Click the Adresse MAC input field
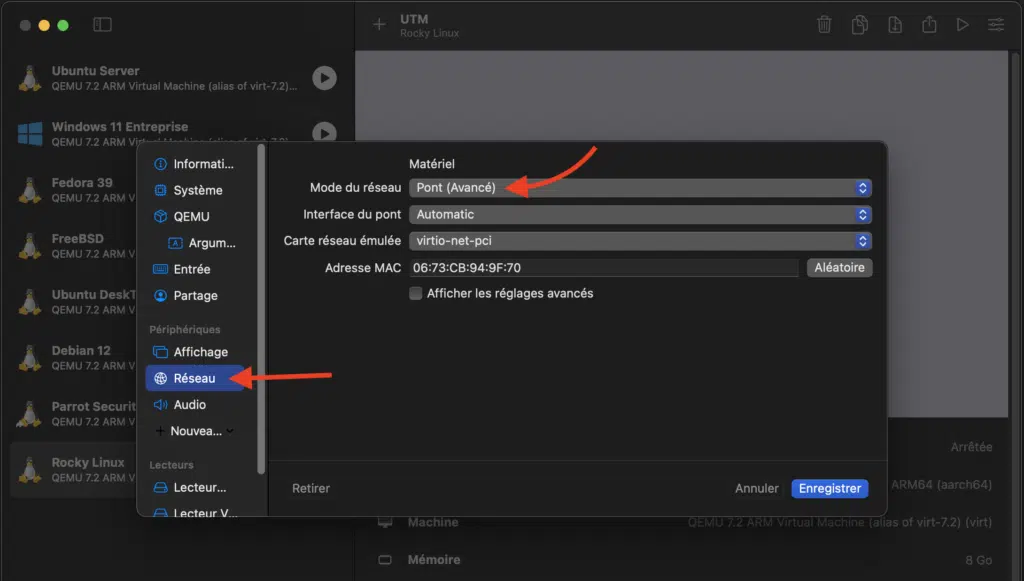 604,268
